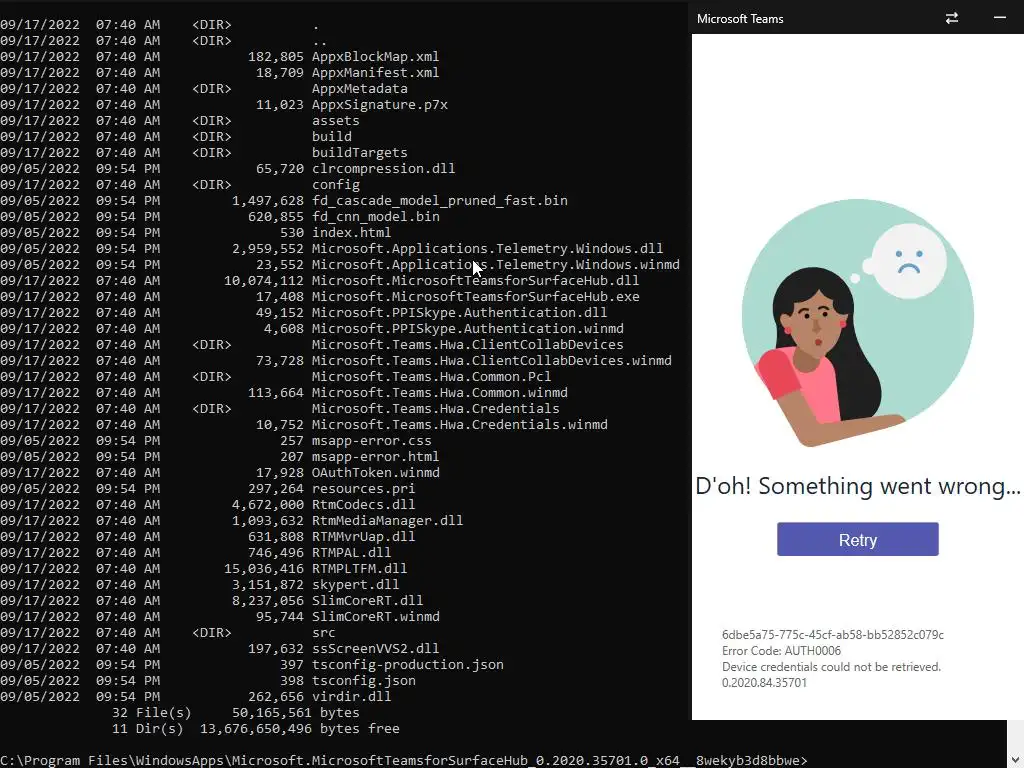Click clrcompression.dll file name
The height and width of the screenshot is (768, 1024).
(x=383, y=168)
